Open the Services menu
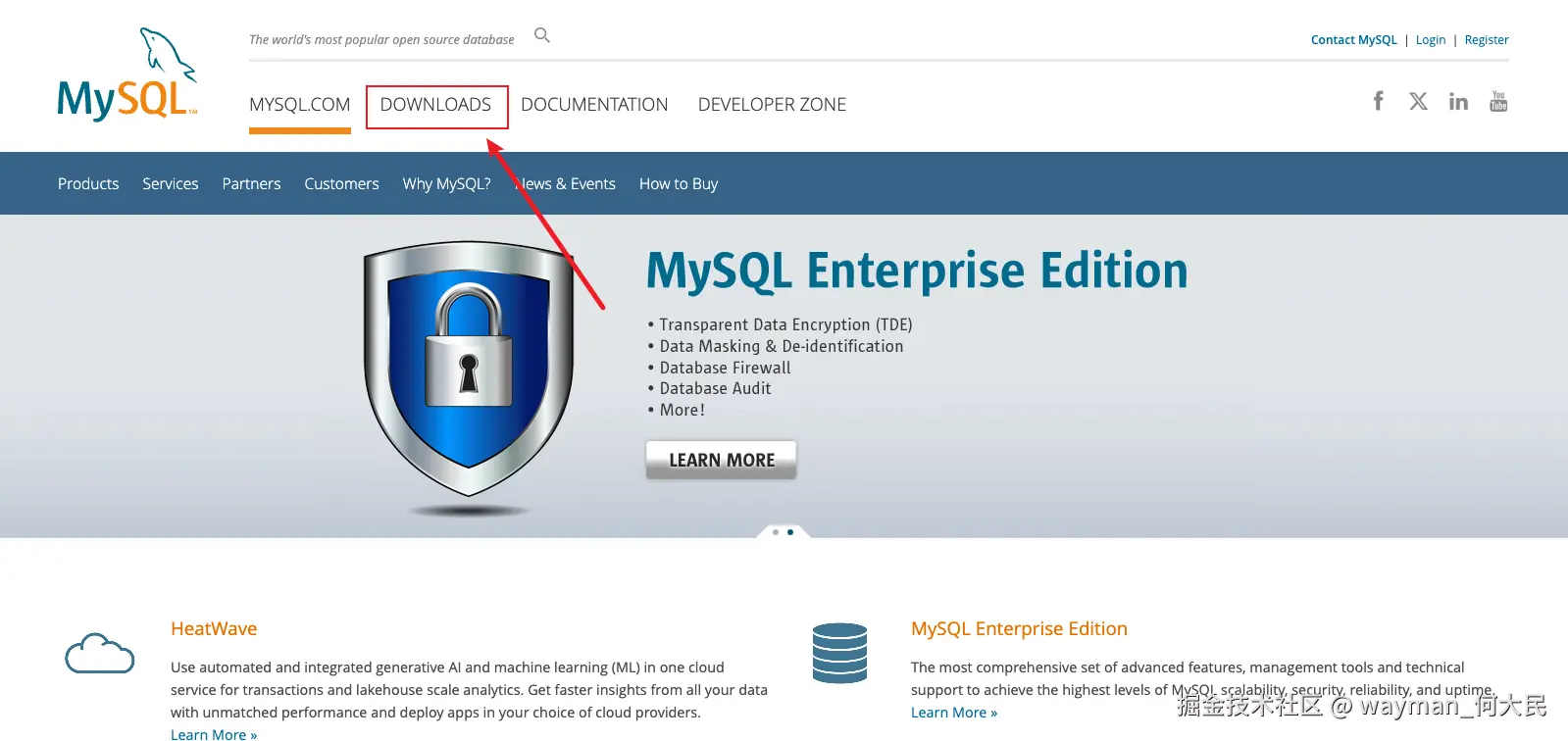 [x=171, y=183]
